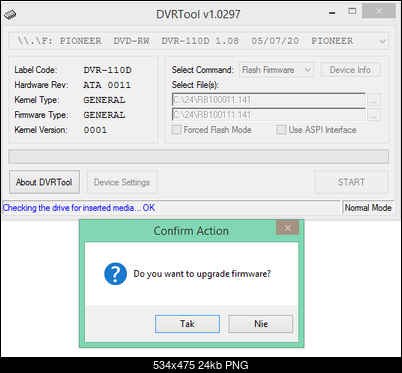The height and width of the screenshot is (373, 402).
Task: Click the START button
Action: click(x=351, y=182)
